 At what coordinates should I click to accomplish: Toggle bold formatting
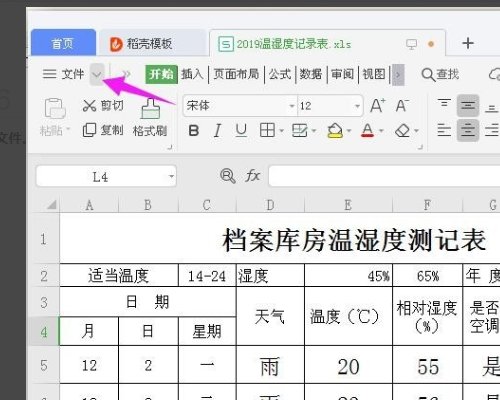[x=194, y=130]
